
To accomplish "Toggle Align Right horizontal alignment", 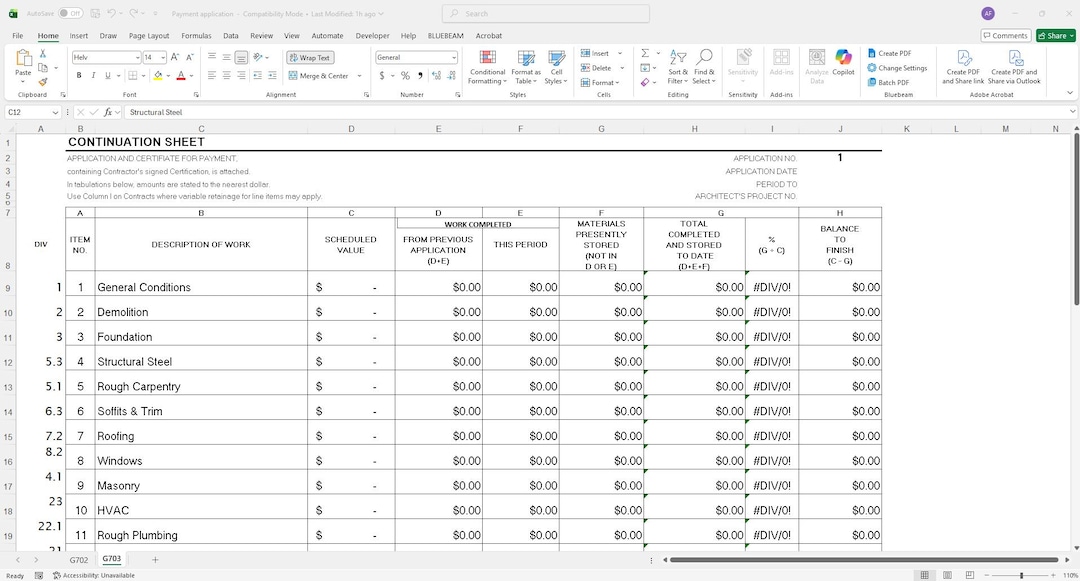I will [241, 76].
